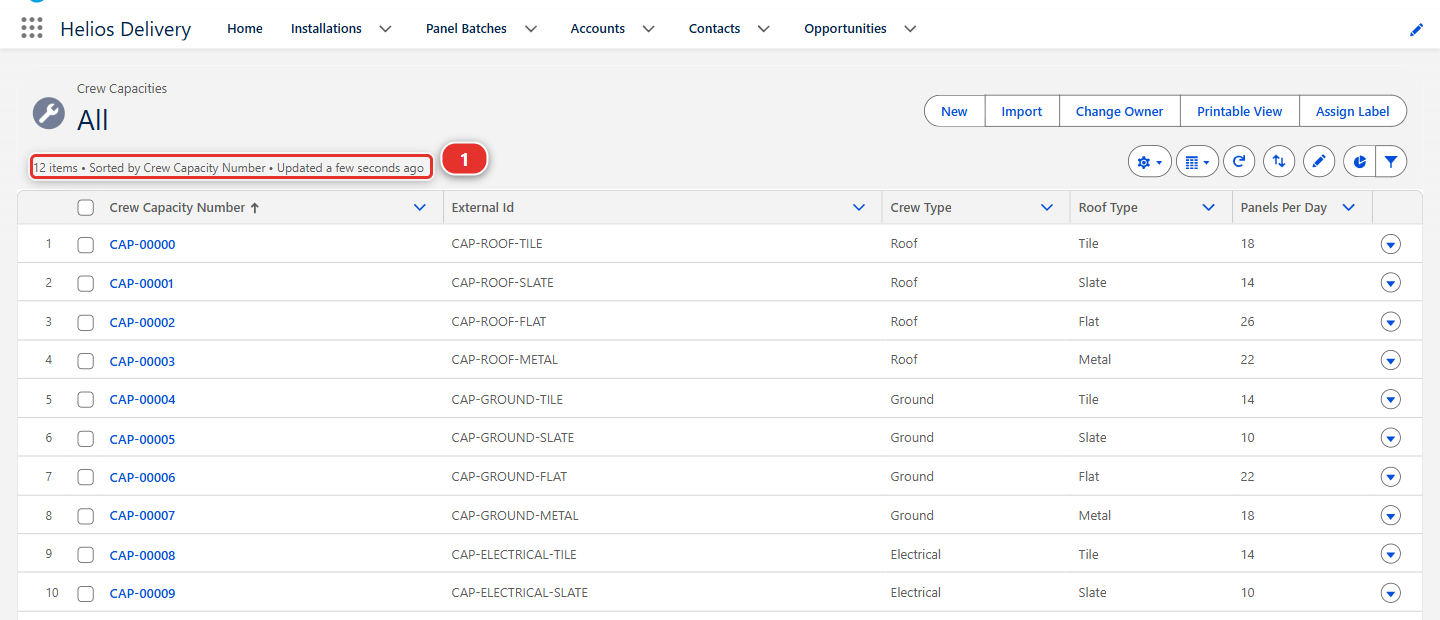The height and width of the screenshot is (620, 1440).
Task: Open External Id column menu
Action: pyautogui.click(x=858, y=208)
